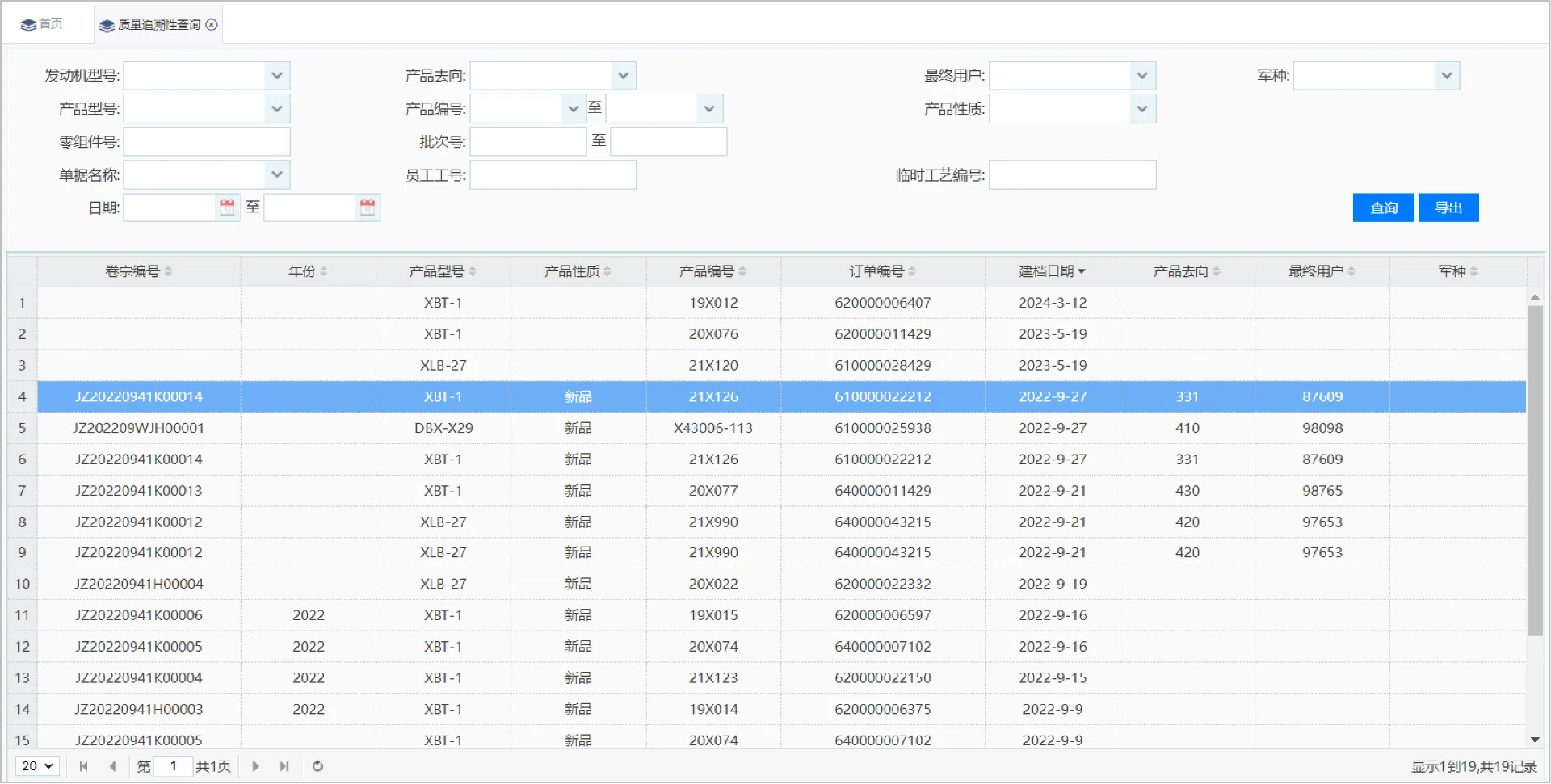Open the end date calendar picker
Screen dimensions: 1551x784
coord(368,208)
